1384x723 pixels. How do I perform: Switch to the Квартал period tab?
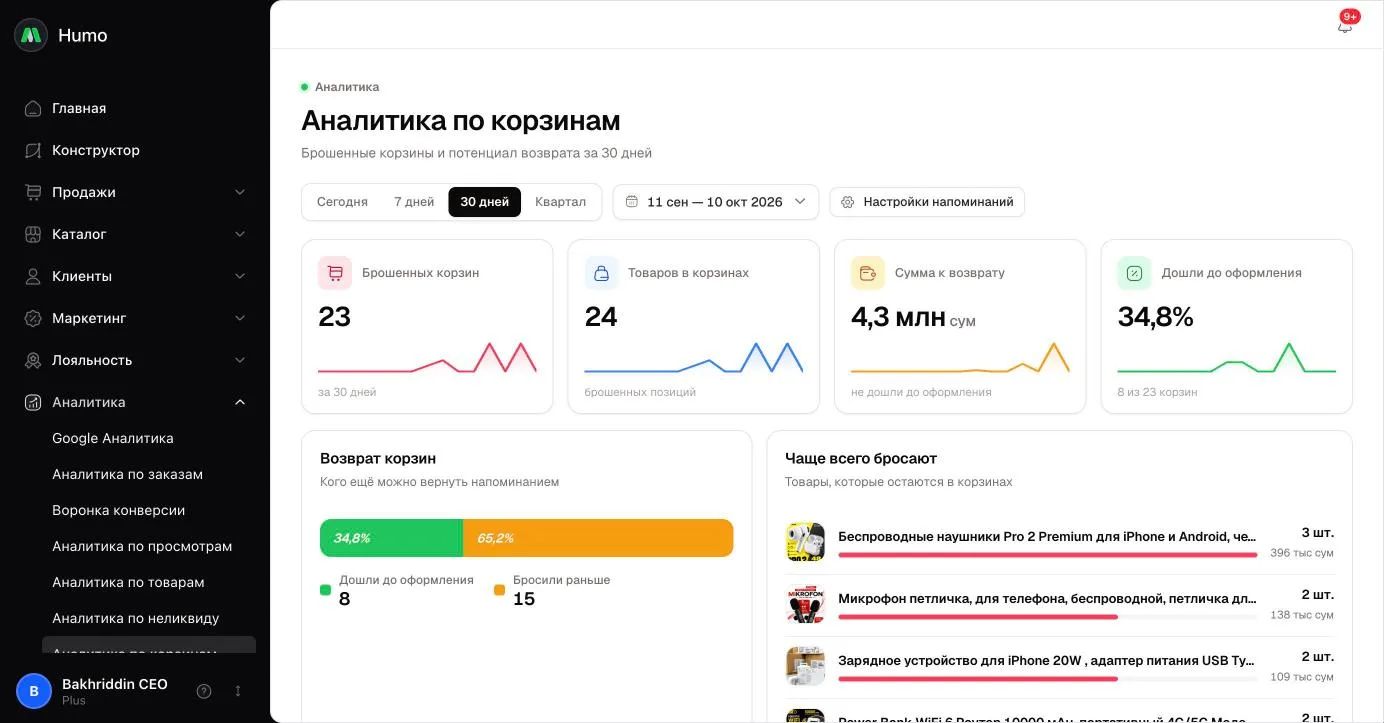pyautogui.click(x=560, y=202)
